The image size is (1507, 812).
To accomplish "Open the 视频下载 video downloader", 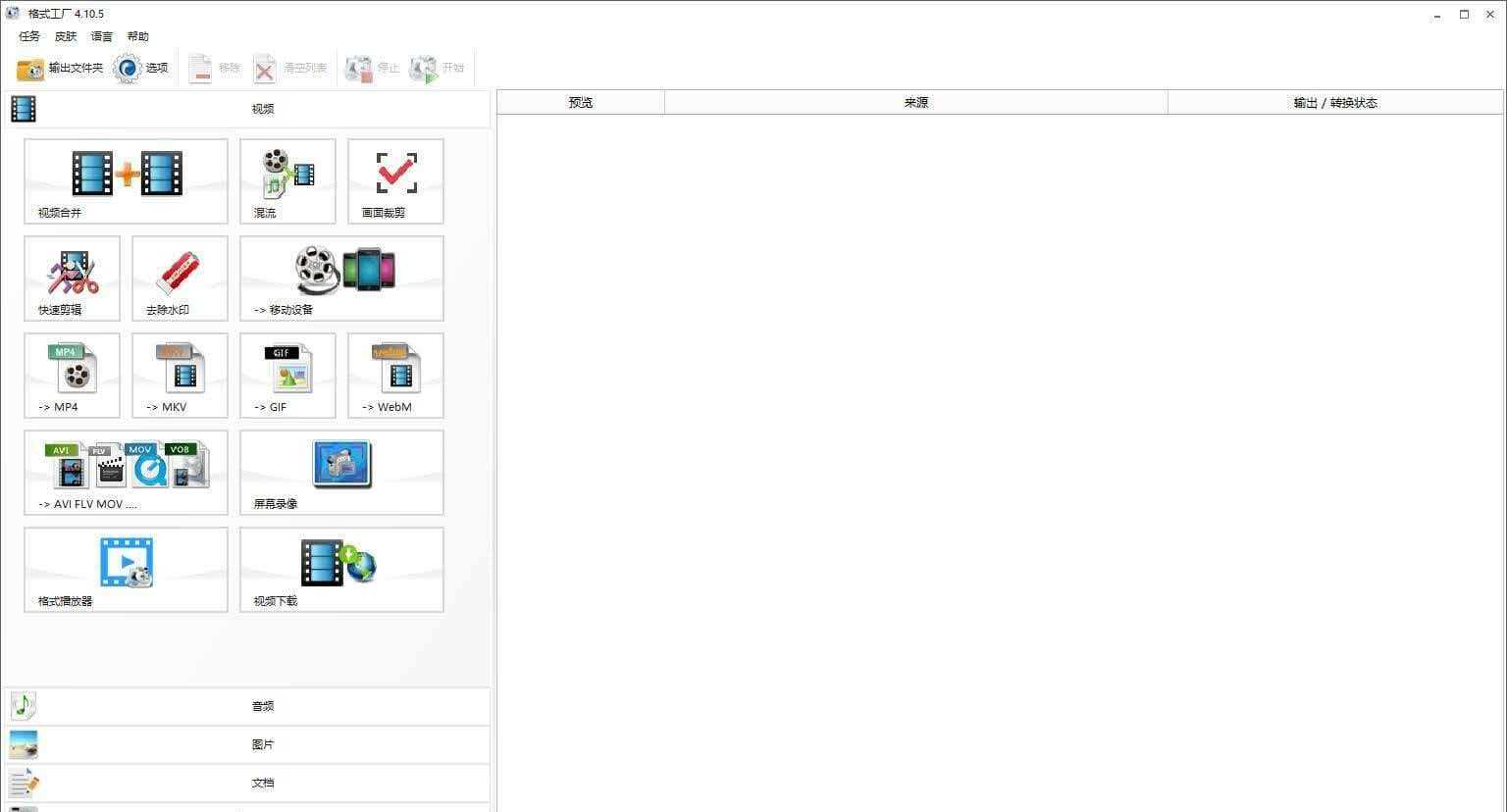I will [341, 569].
